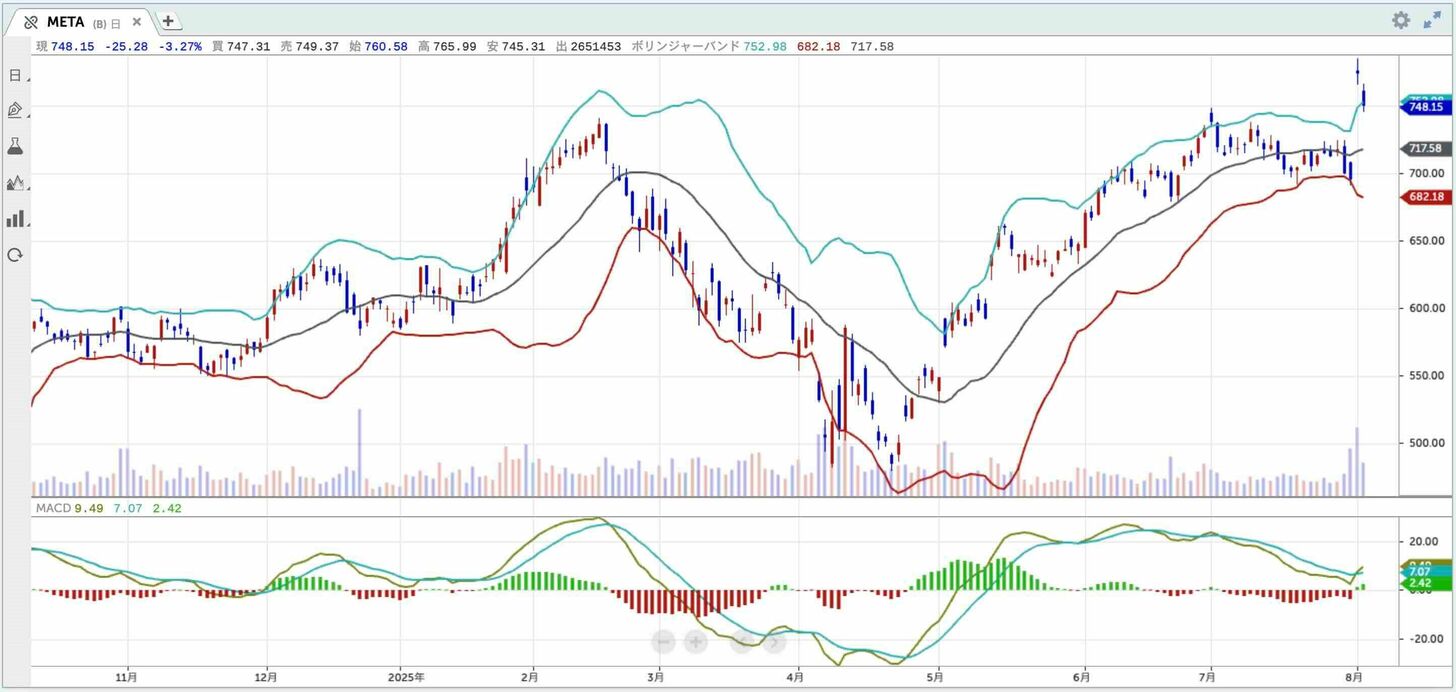Open chart settings gear
The height and width of the screenshot is (692, 1456).
click(1401, 20)
